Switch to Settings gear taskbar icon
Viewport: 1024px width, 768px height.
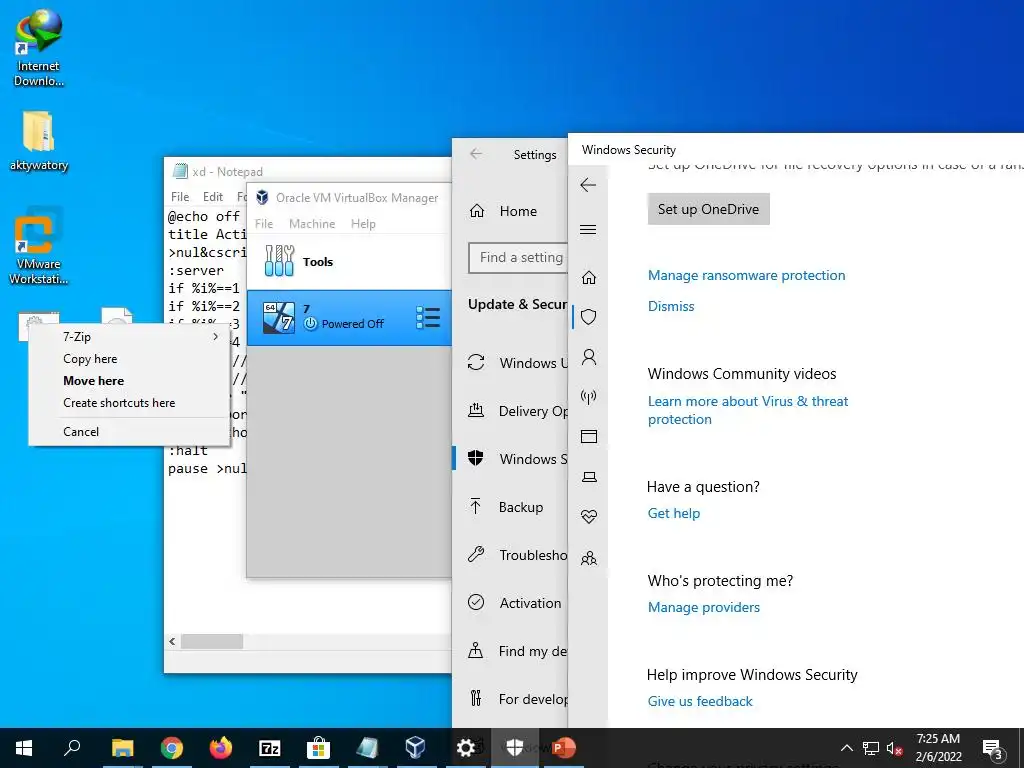coord(466,748)
